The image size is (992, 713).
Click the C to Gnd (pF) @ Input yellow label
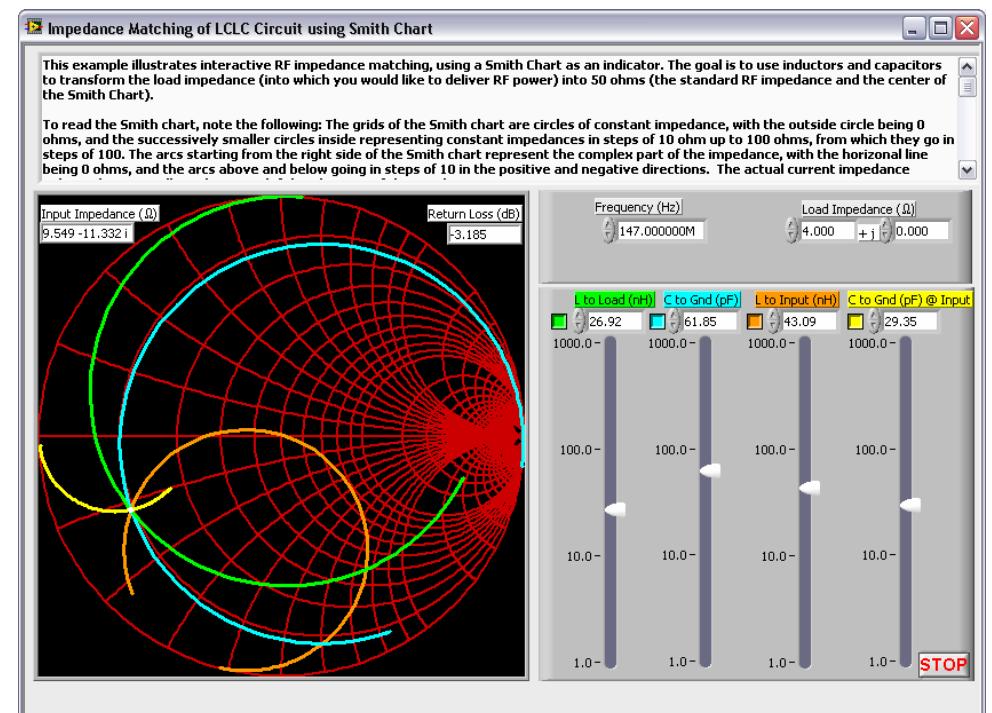[x=909, y=300]
